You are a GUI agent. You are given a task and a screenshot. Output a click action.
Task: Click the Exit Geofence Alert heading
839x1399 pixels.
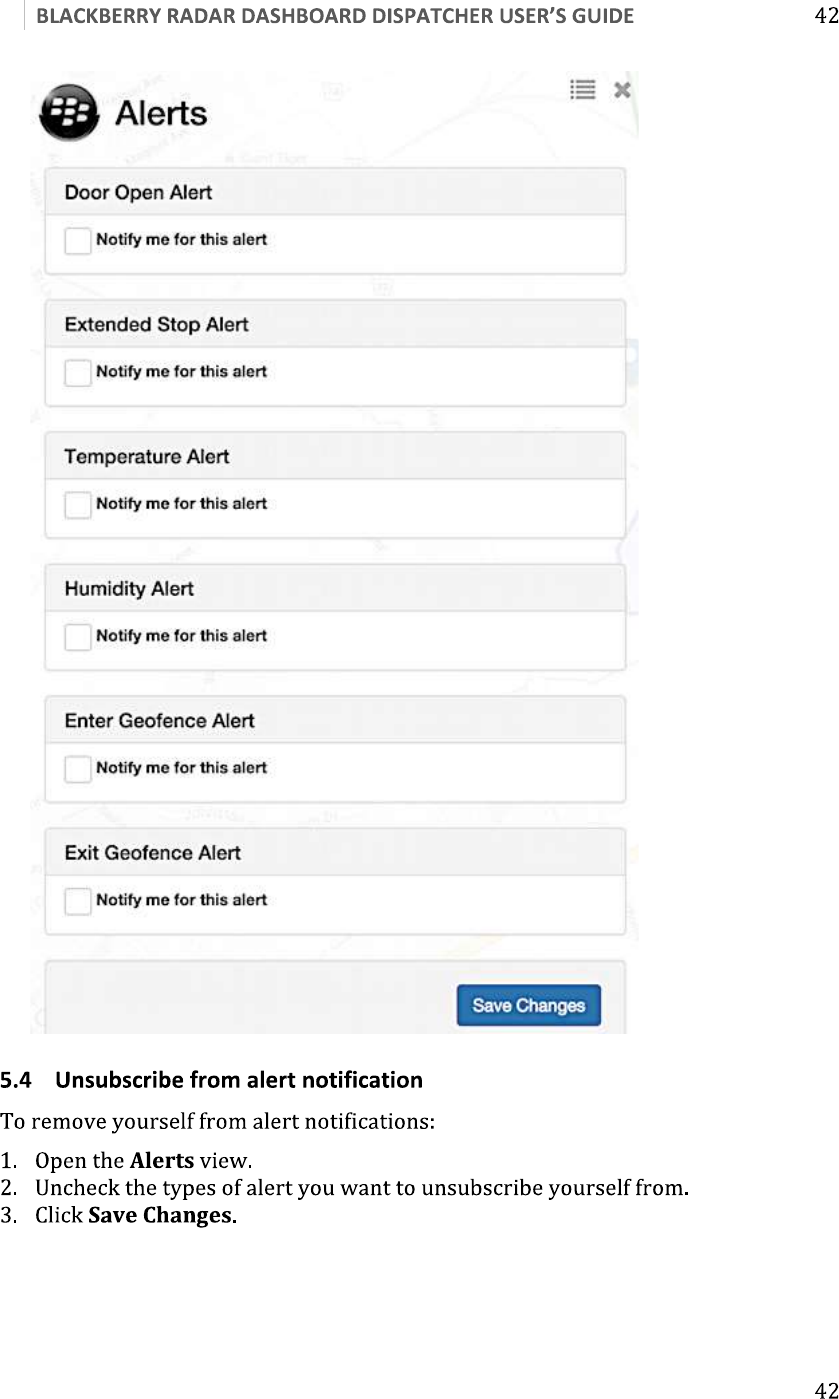[x=152, y=852]
